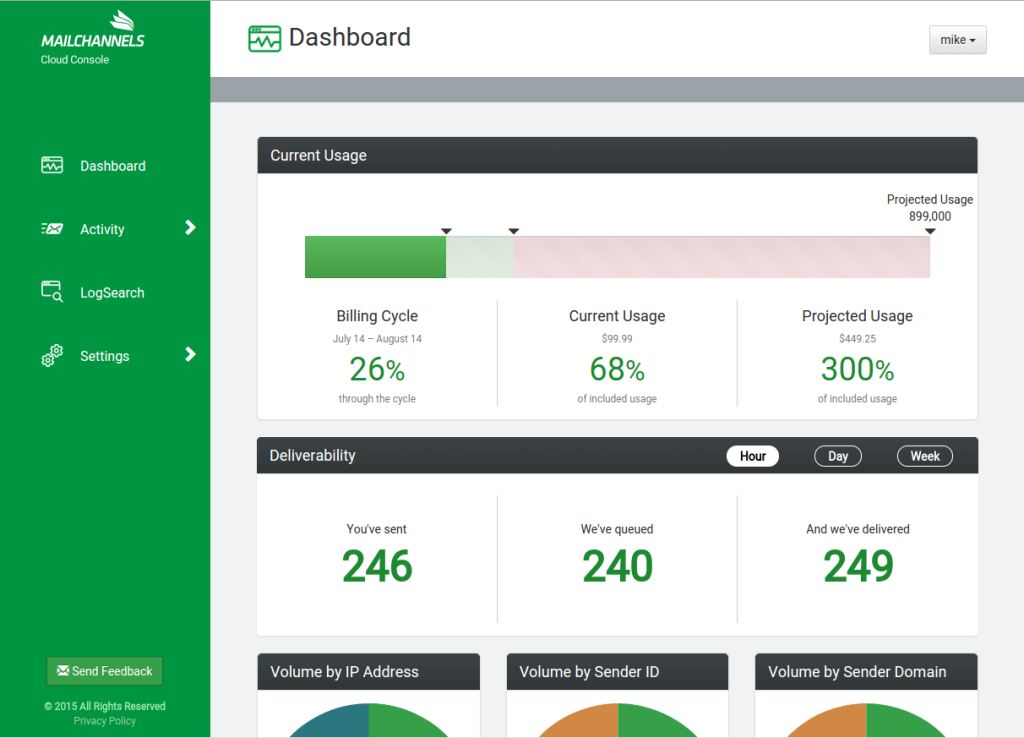Select the Hour deliverability range
The width and height of the screenshot is (1024, 738).
752,456
